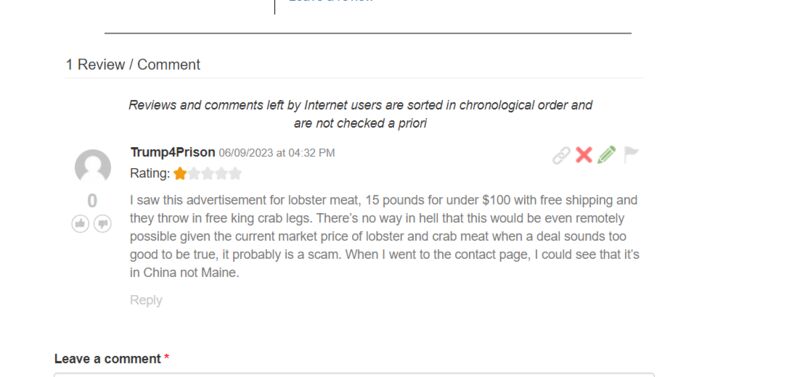Click the 1 Review / Comment heading

click(x=133, y=65)
